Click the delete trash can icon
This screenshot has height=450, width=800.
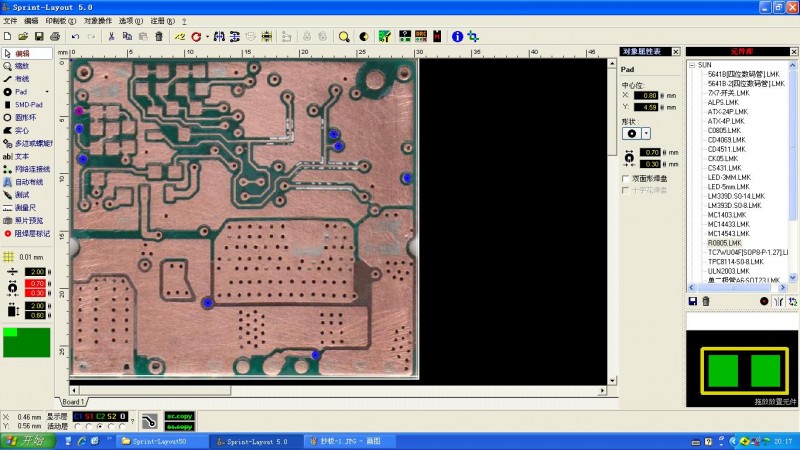pyautogui.click(x=159, y=37)
